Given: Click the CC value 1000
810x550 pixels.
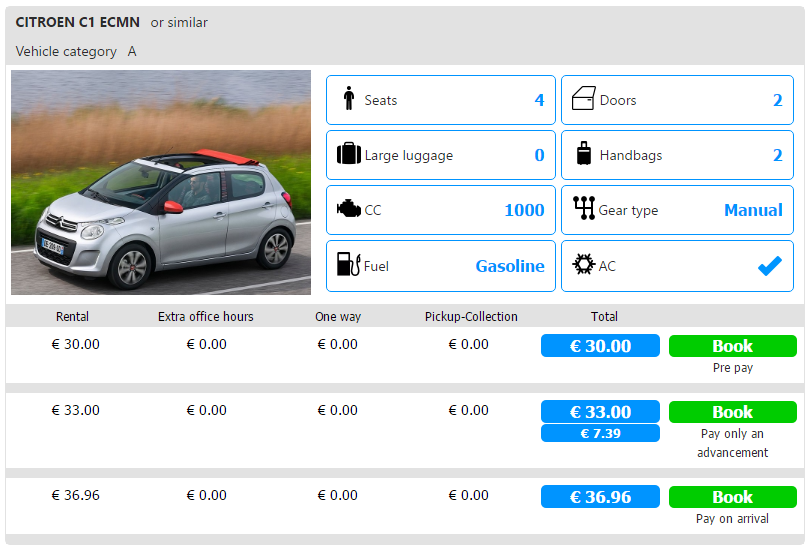Looking at the screenshot, I should tap(524, 210).
